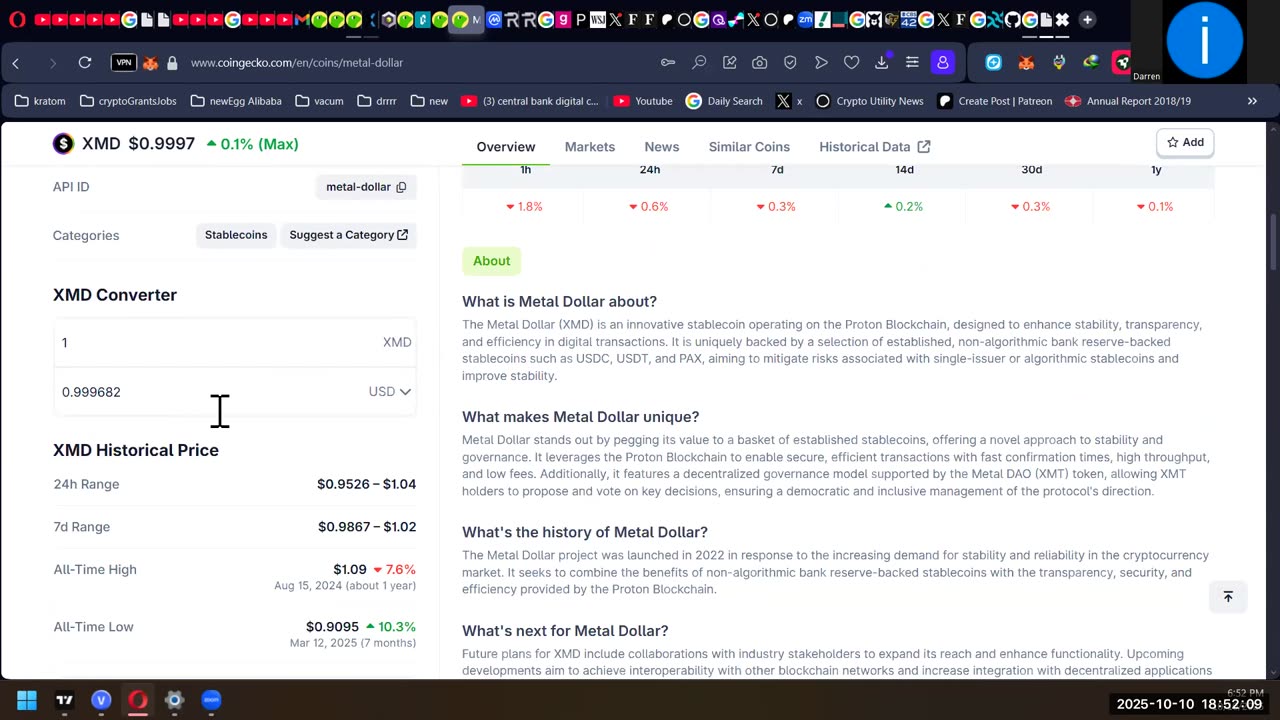
Task: Reload the CoinGecko page
Action: (x=85, y=63)
